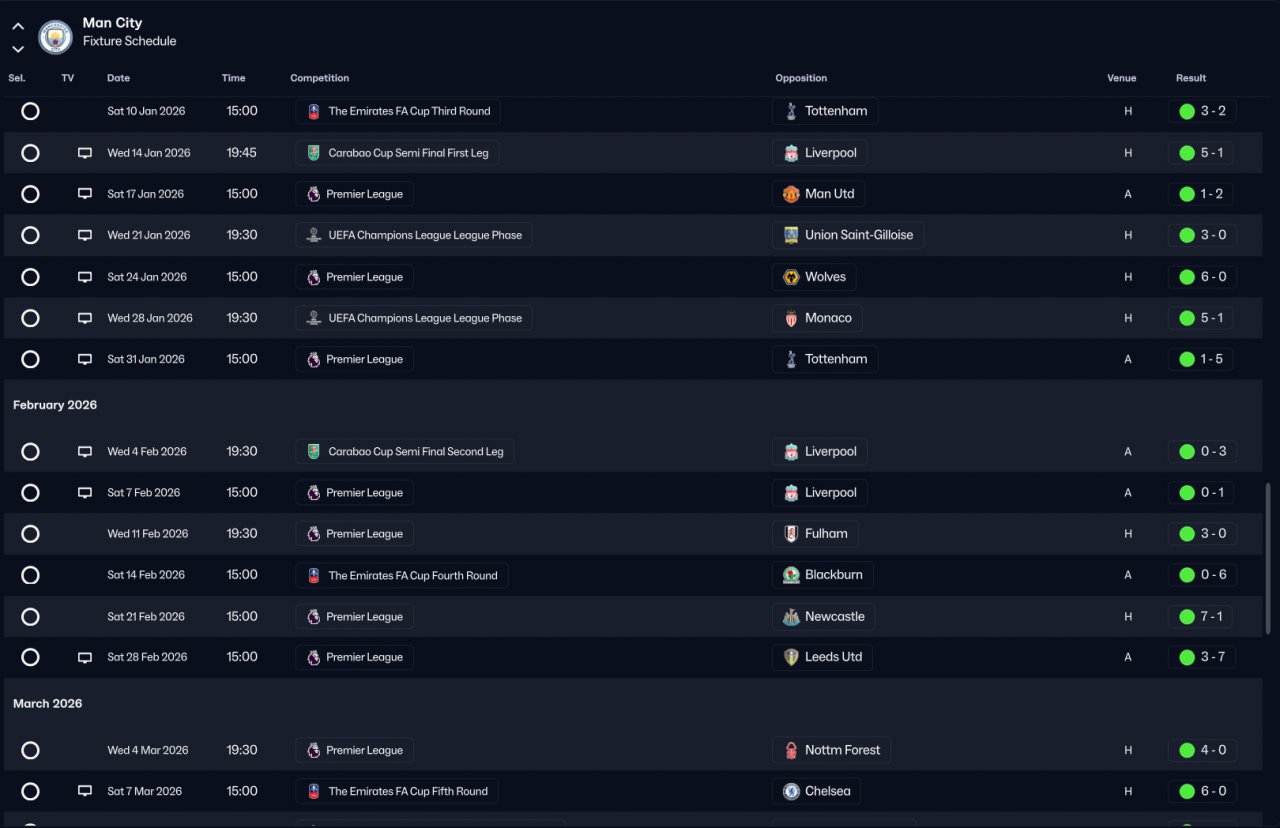The height and width of the screenshot is (828, 1280).
Task: Click the TV icon for Sat 28 Feb 2026
Action: coord(85,657)
